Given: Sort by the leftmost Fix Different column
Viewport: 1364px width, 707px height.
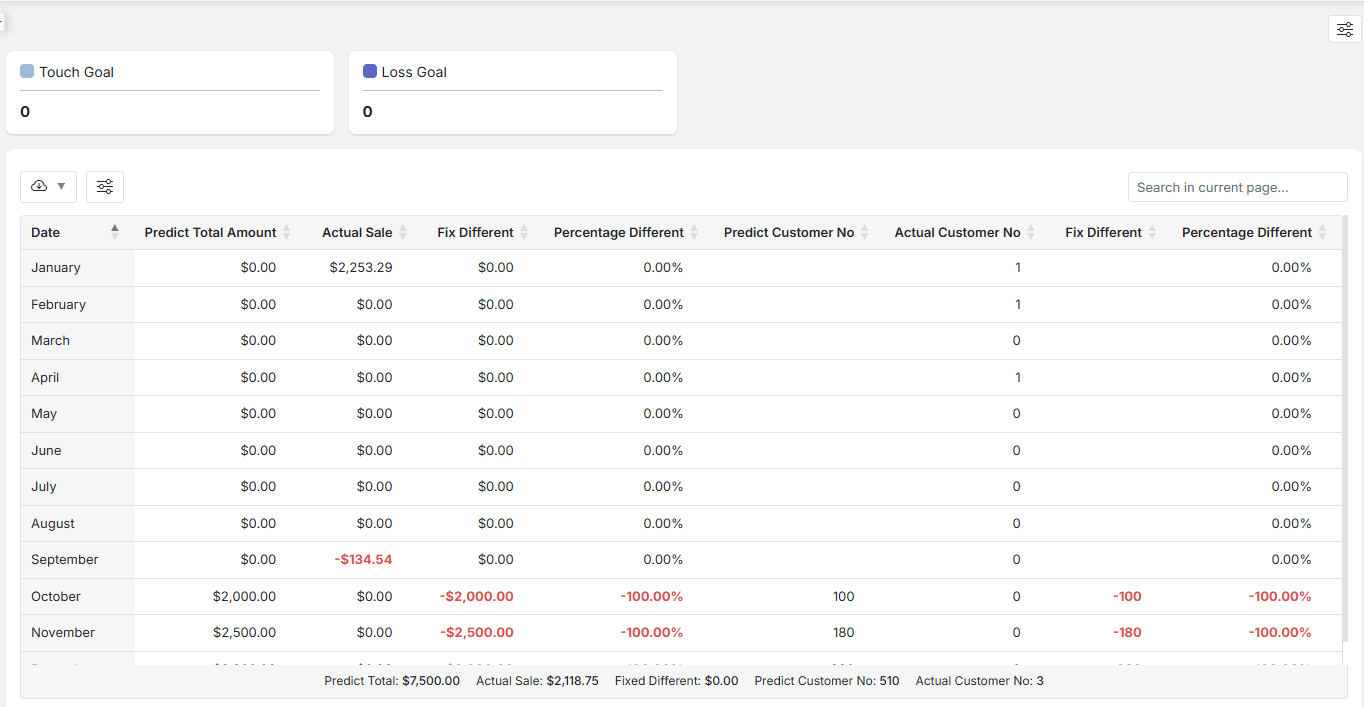Looking at the screenshot, I should (x=524, y=233).
